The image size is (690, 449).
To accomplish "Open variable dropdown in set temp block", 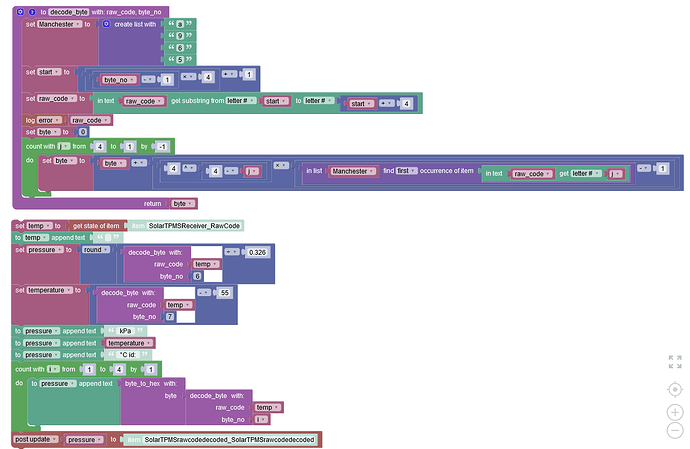I will 40,226.
